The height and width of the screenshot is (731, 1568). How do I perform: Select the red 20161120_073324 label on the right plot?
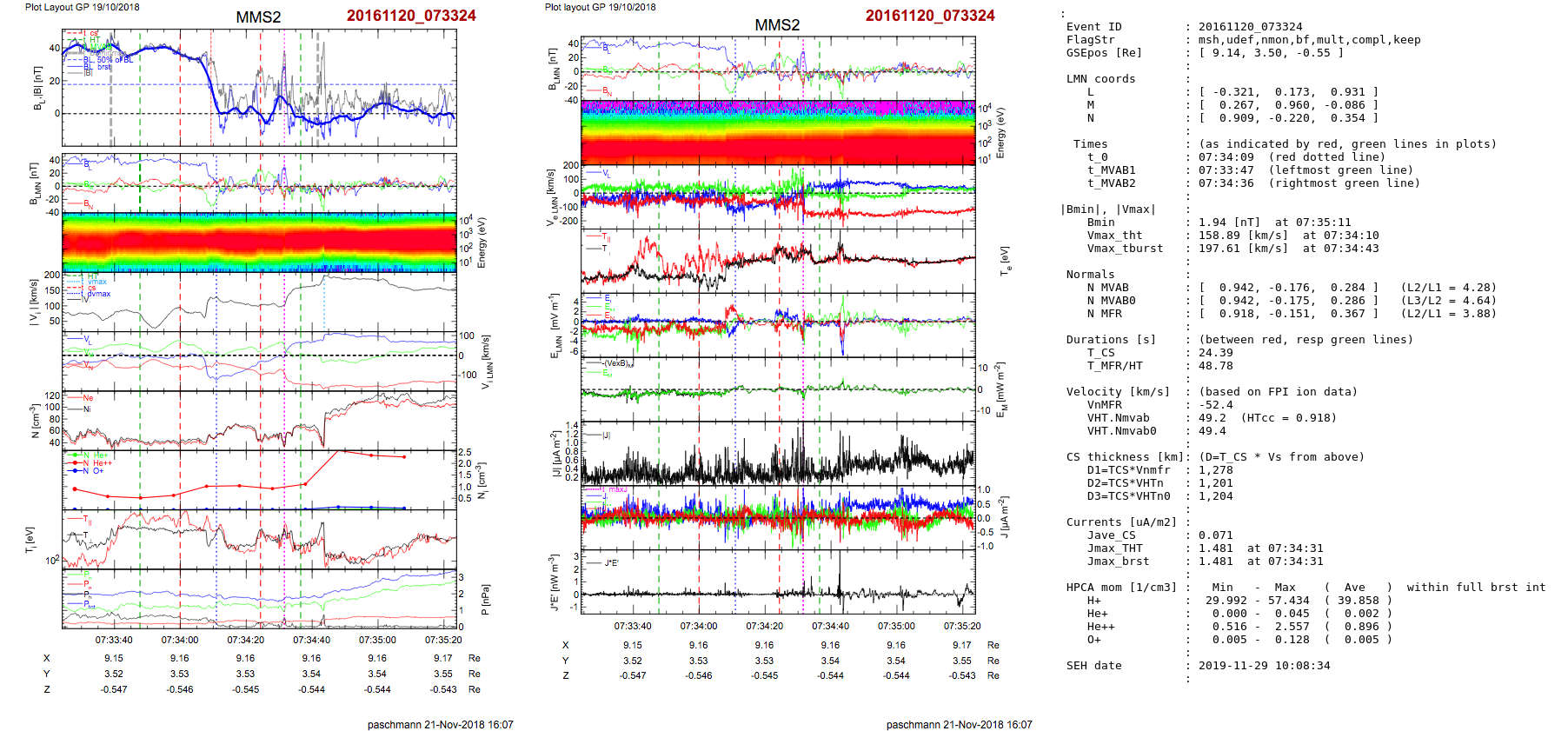point(929,16)
